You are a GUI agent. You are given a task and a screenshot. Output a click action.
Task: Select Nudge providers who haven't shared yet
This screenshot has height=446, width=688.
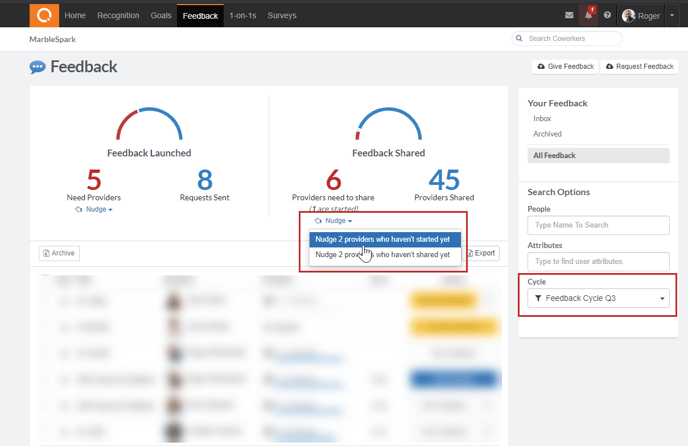tap(382, 255)
